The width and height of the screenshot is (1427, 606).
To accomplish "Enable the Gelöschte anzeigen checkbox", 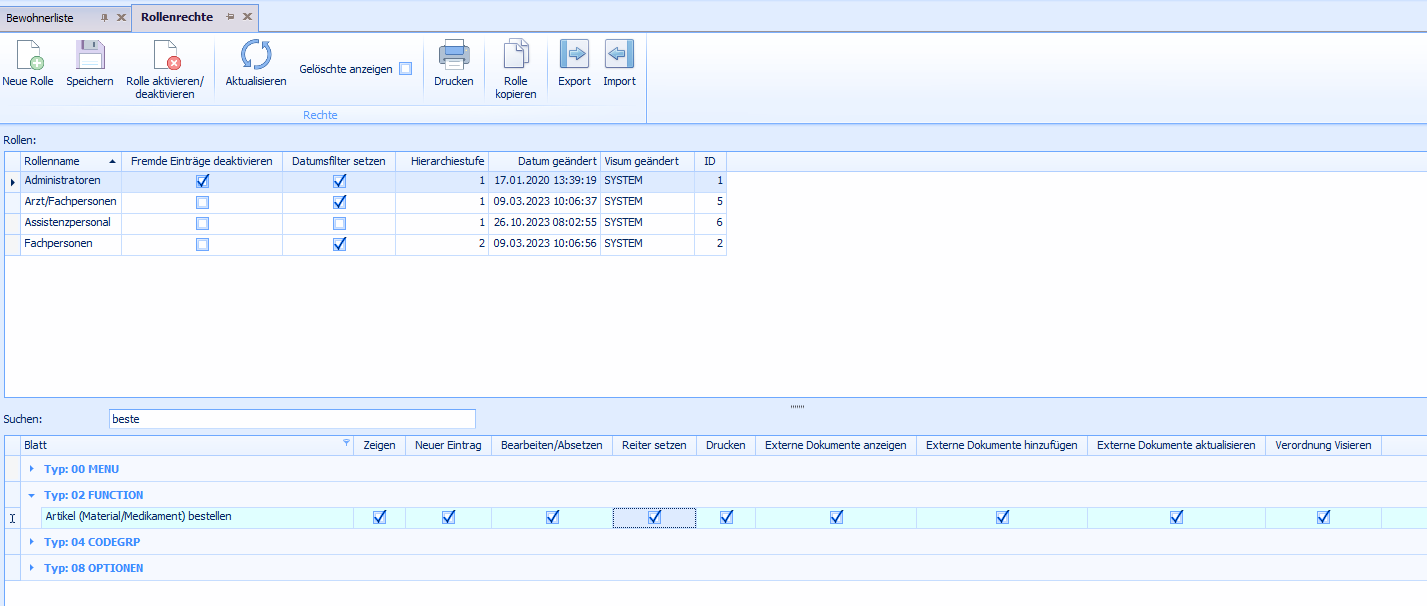I will tap(405, 69).
